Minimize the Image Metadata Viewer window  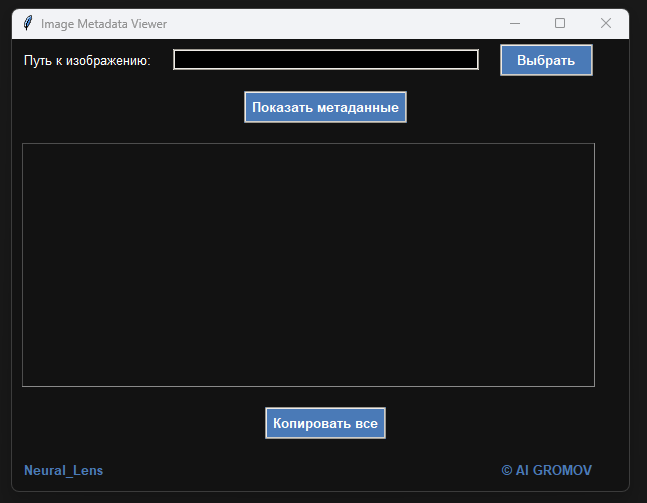tap(515, 23)
